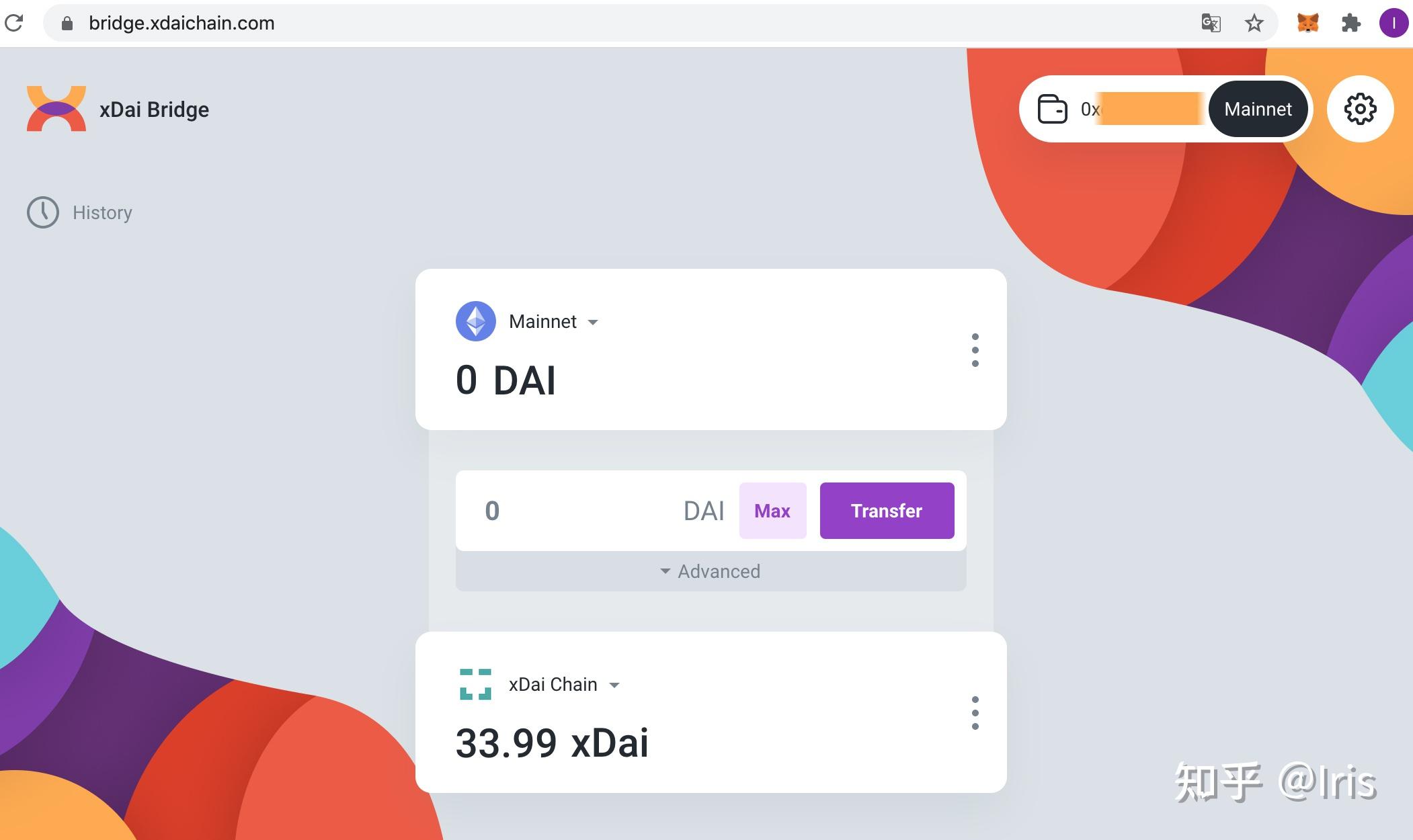The height and width of the screenshot is (840, 1413).
Task: Click the history clock icon
Action: [x=43, y=211]
